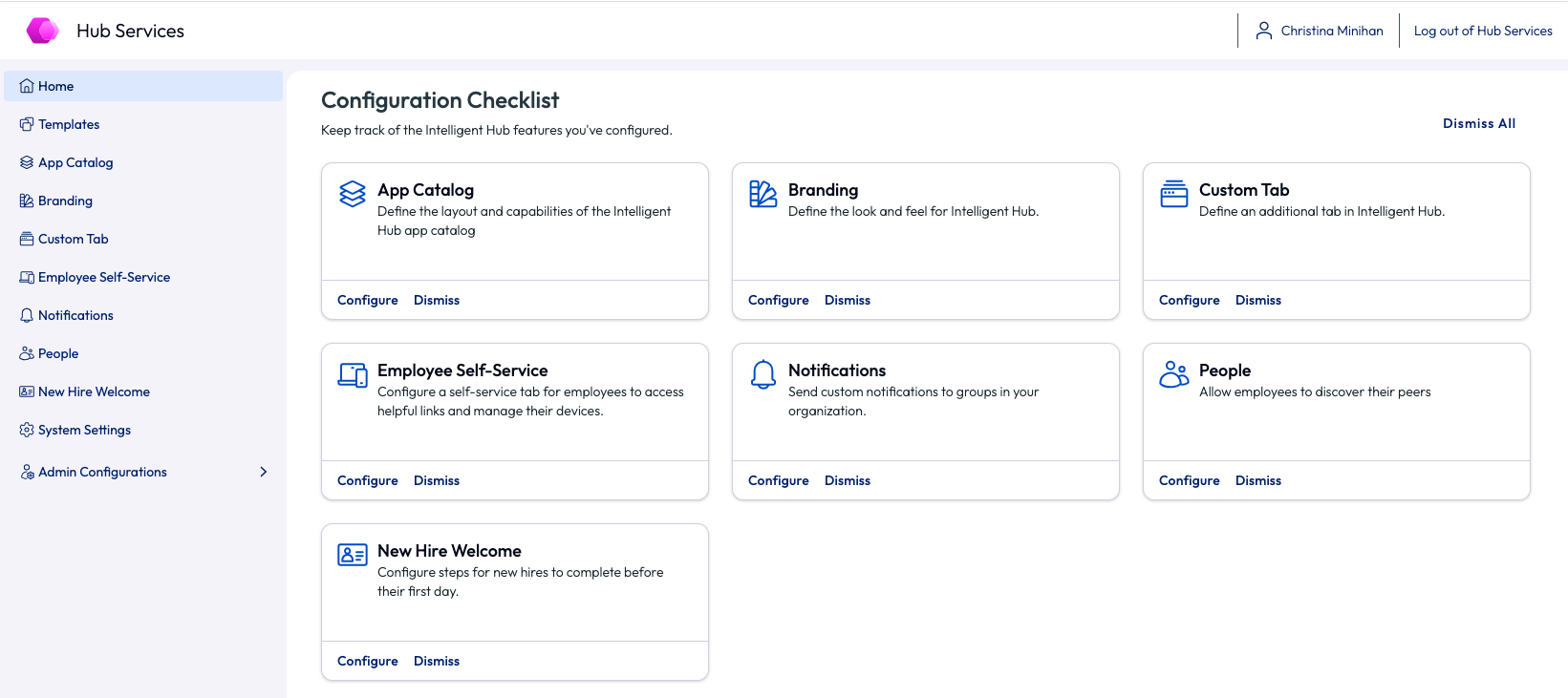Click the Hub Services hexagon logo
The width and height of the screenshot is (1568, 698).
[43, 31]
